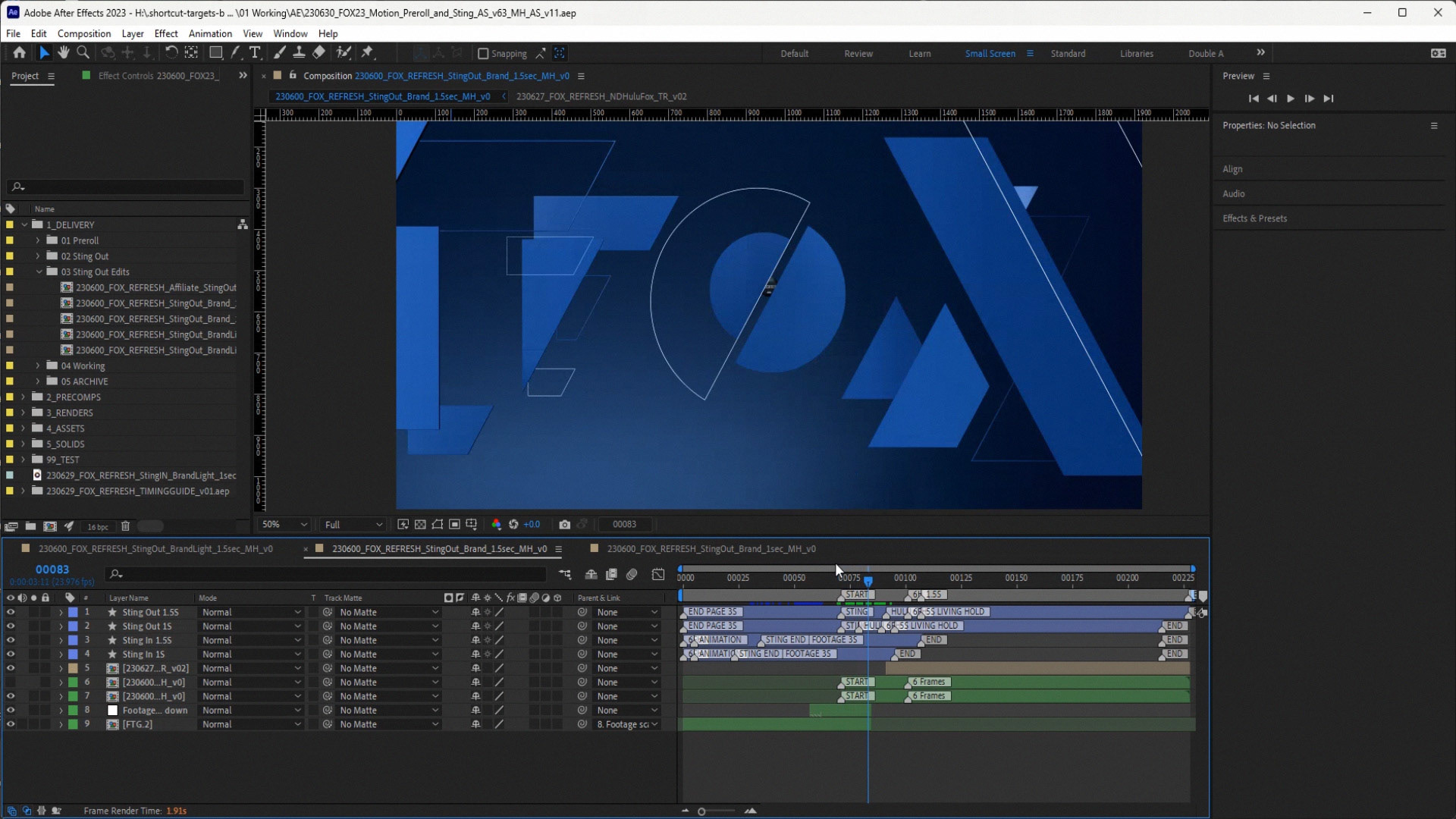Select the Zoom tool in the toolbar
This screenshot has width=1456, height=819.
[x=83, y=52]
